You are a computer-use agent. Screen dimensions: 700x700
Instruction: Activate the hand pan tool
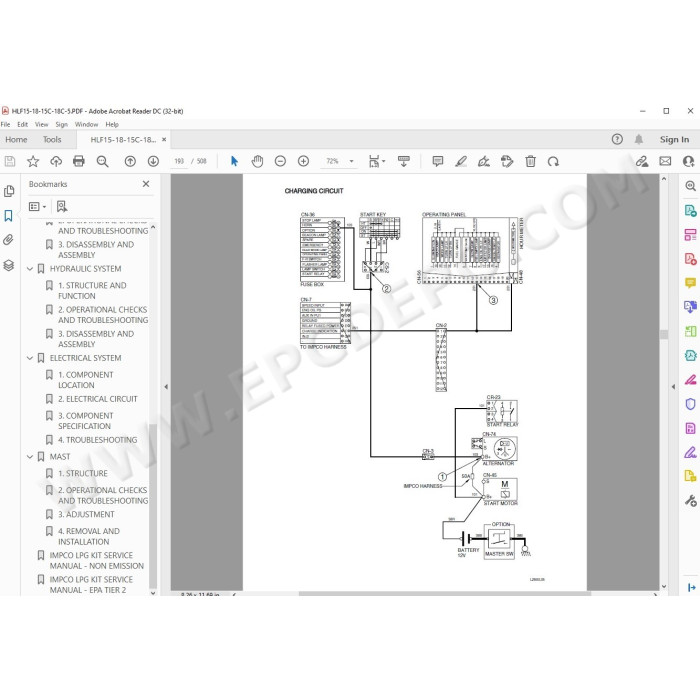click(x=257, y=161)
